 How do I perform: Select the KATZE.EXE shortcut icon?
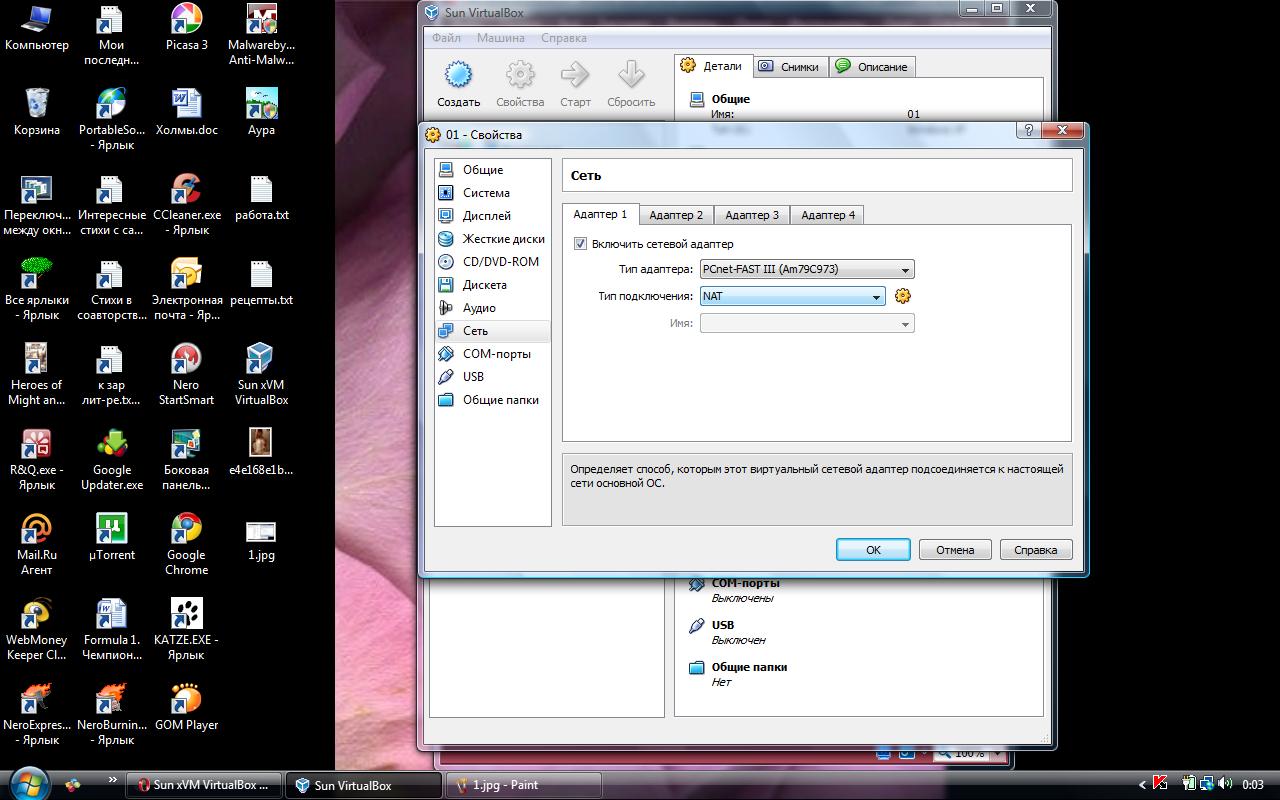coord(186,629)
